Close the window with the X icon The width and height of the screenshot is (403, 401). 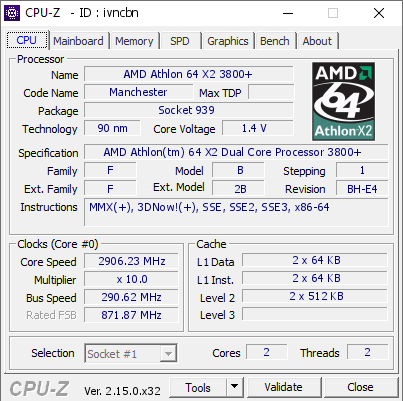tap(379, 13)
